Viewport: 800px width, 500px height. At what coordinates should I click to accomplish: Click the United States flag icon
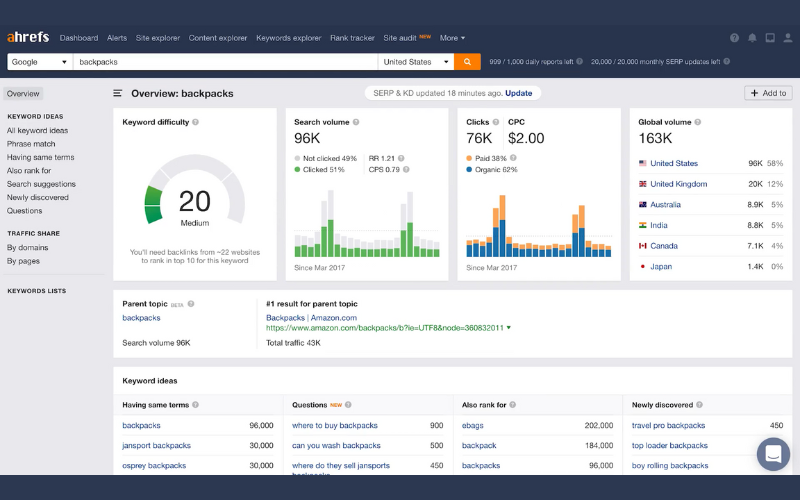[642, 163]
